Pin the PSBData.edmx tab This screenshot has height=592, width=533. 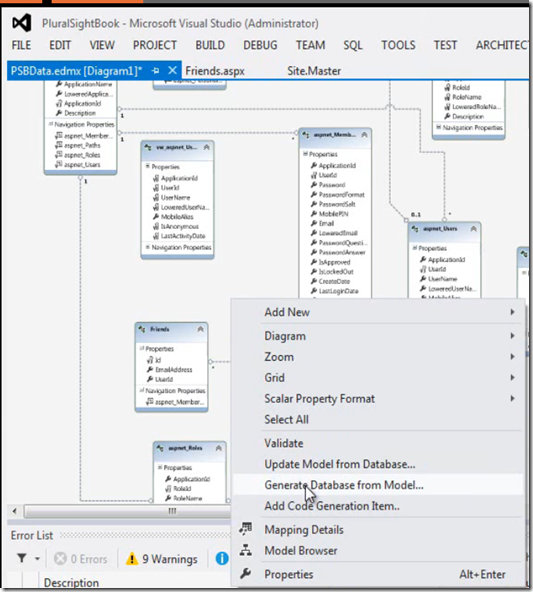(155, 71)
